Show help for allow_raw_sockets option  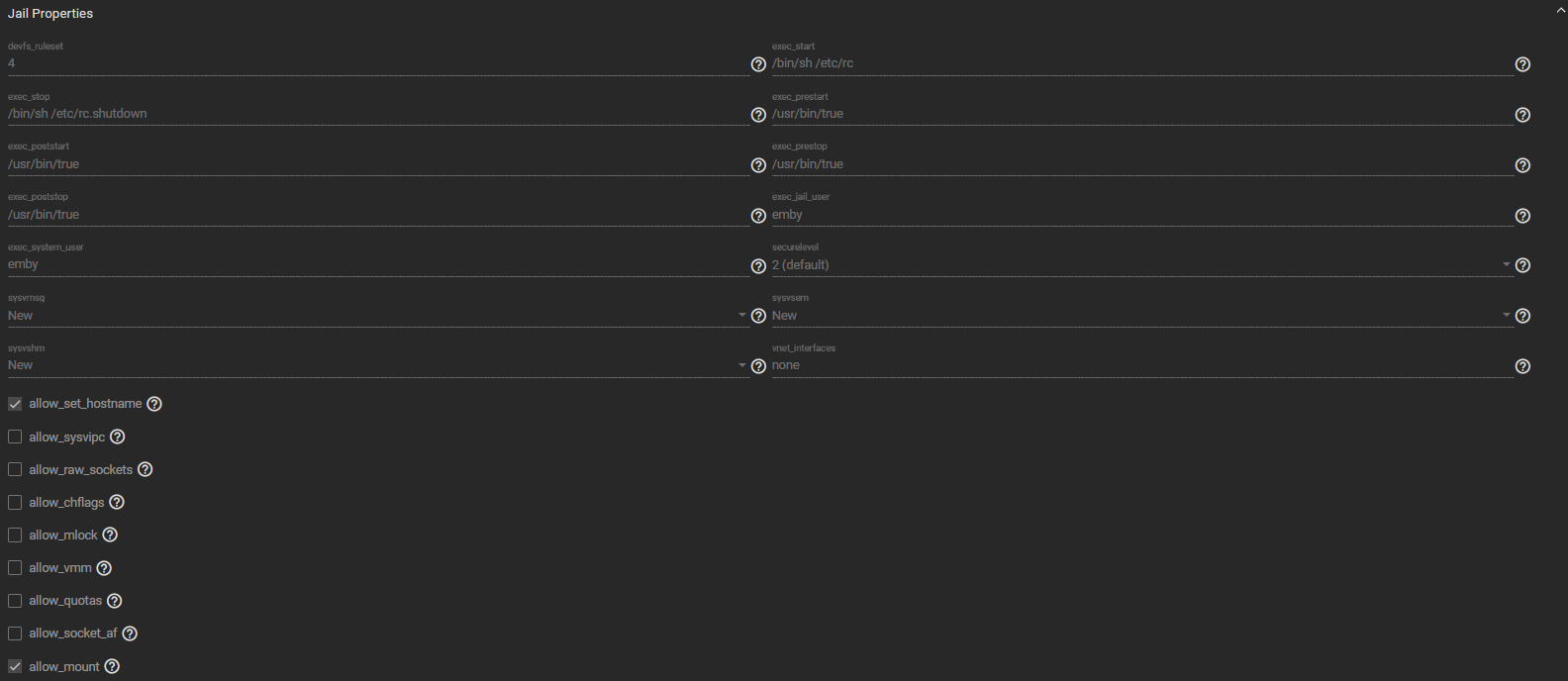146,469
